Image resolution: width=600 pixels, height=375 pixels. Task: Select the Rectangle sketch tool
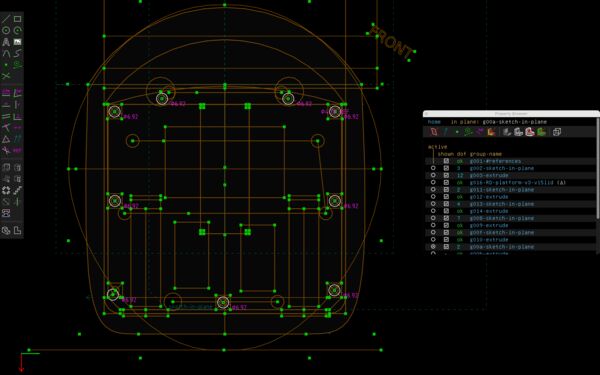17,19
